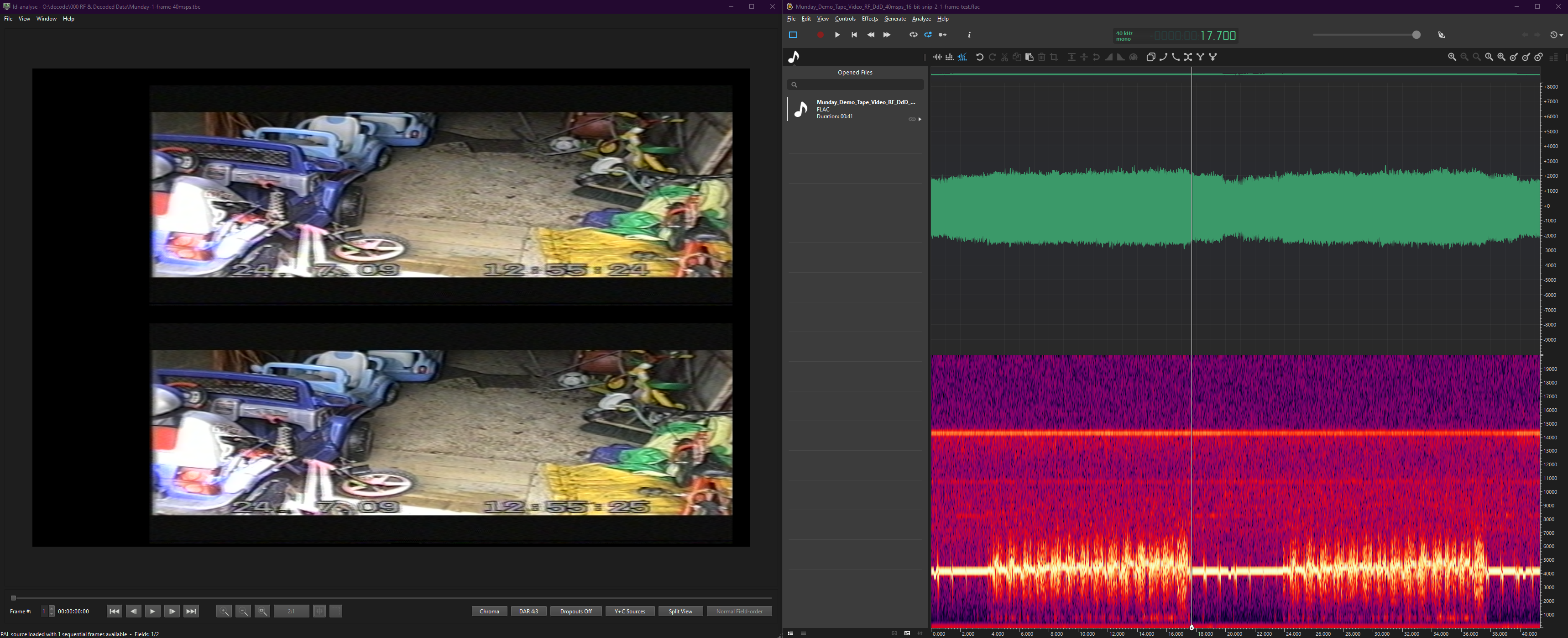1568x638 pixels.
Task: Open the file info icon
Action: coord(969,35)
